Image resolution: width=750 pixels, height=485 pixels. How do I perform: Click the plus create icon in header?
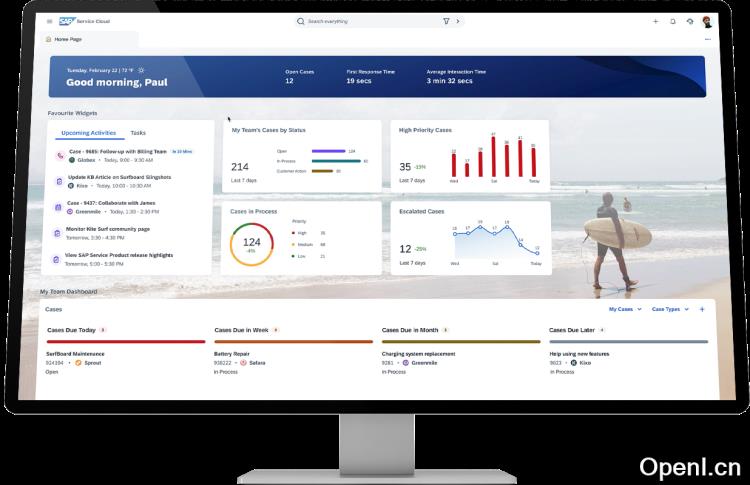pos(656,21)
